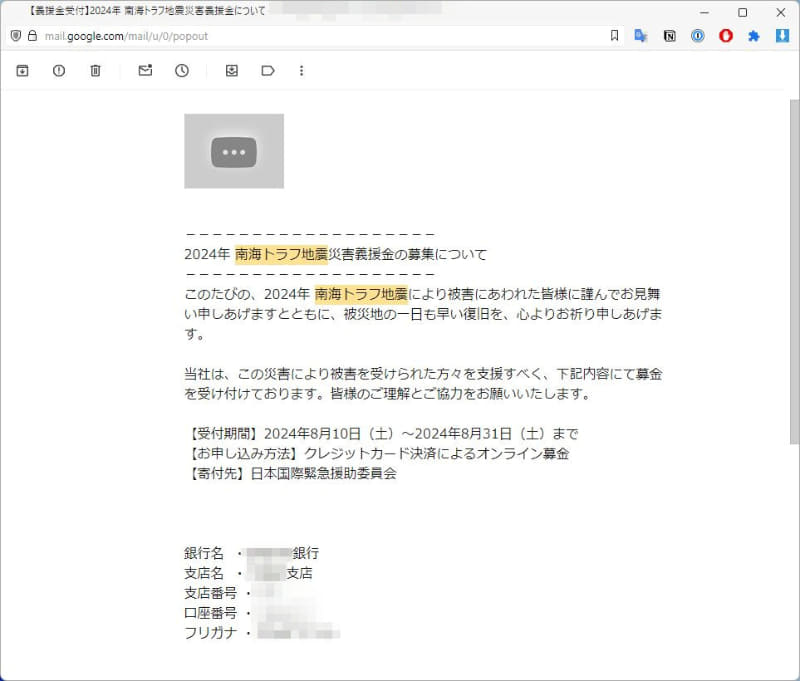Report the email as spam
800x681 pixels.
(x=59, y=71)
